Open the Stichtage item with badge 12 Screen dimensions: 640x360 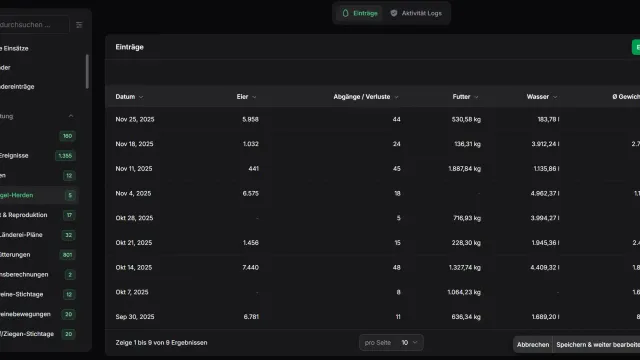click(x=38, y=294)
